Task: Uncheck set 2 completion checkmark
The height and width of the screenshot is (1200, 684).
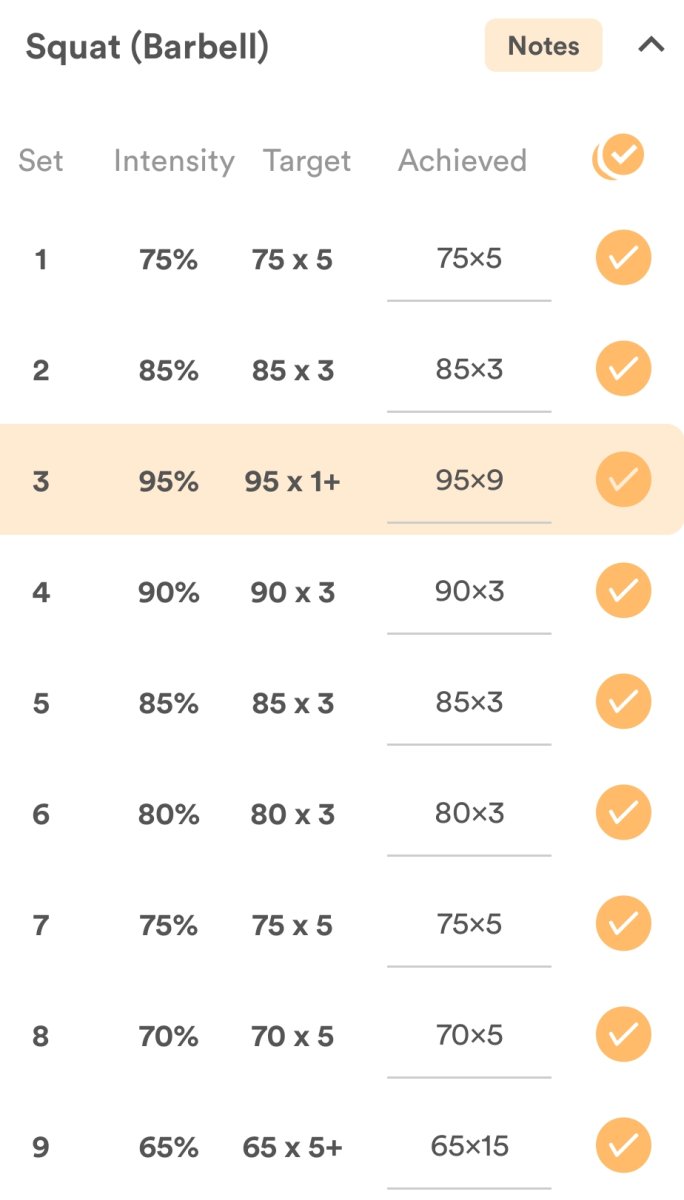Action: click(x=623, y=370)
